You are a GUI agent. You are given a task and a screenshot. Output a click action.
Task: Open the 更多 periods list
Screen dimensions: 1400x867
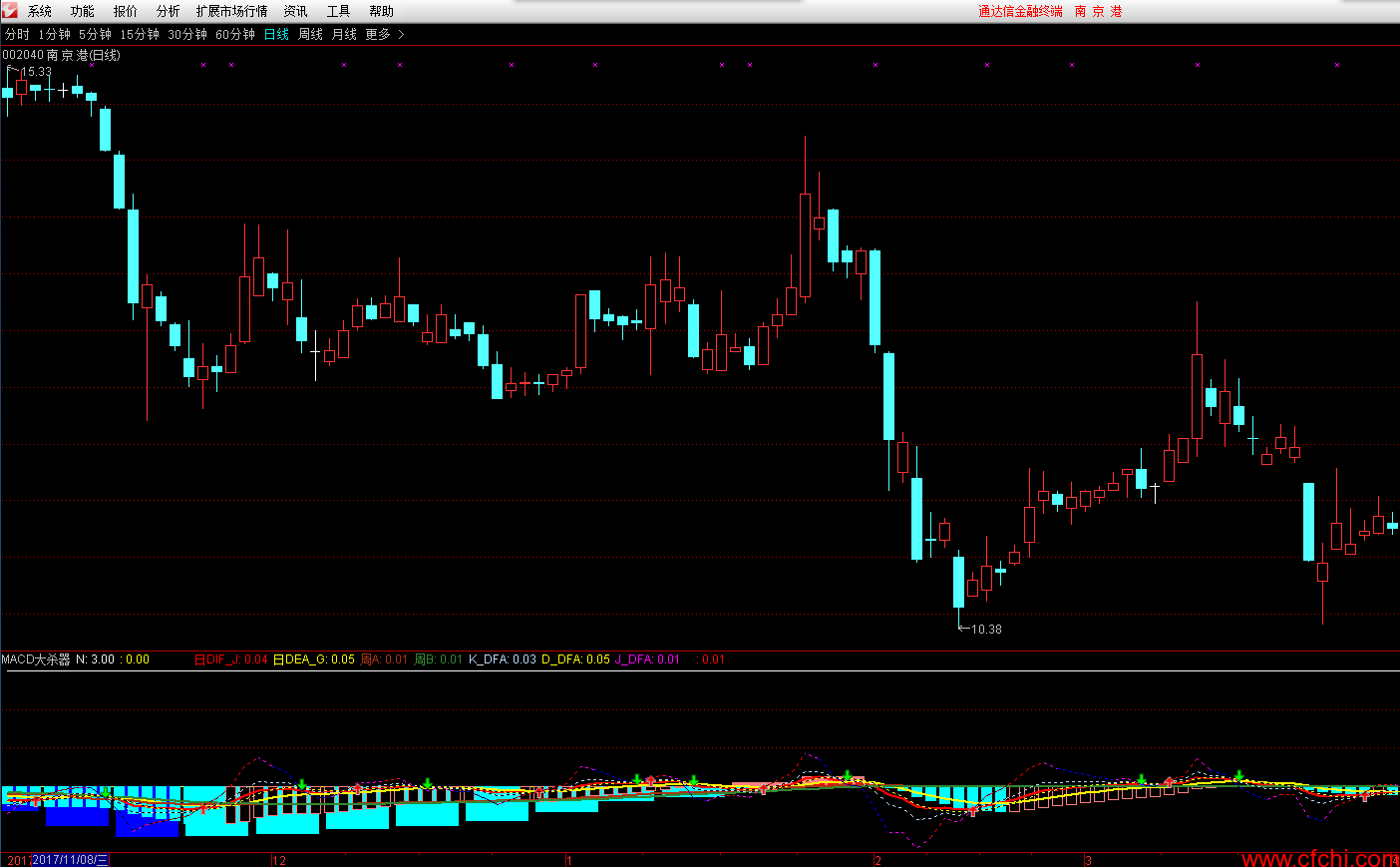click(378, 34)
